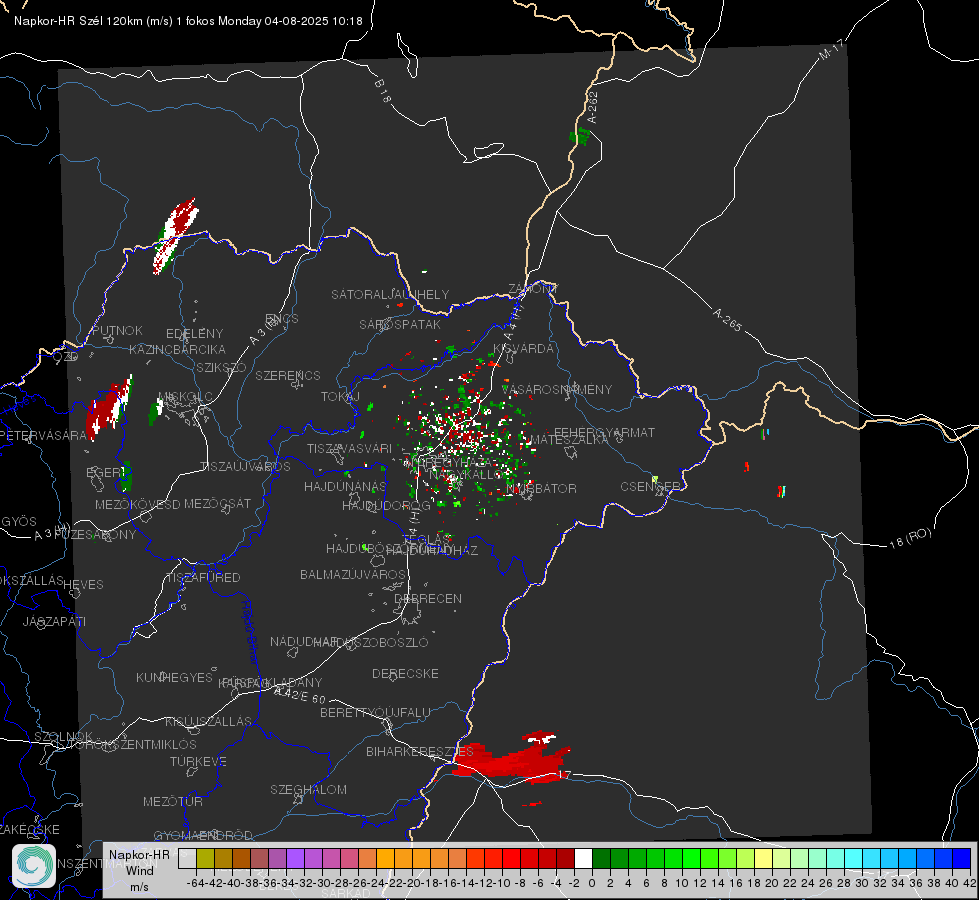Image resolution: width=979 pixels, height=900 pixels.
Task: Click the PUTNOK city label
Action: (x=117, y=330)
